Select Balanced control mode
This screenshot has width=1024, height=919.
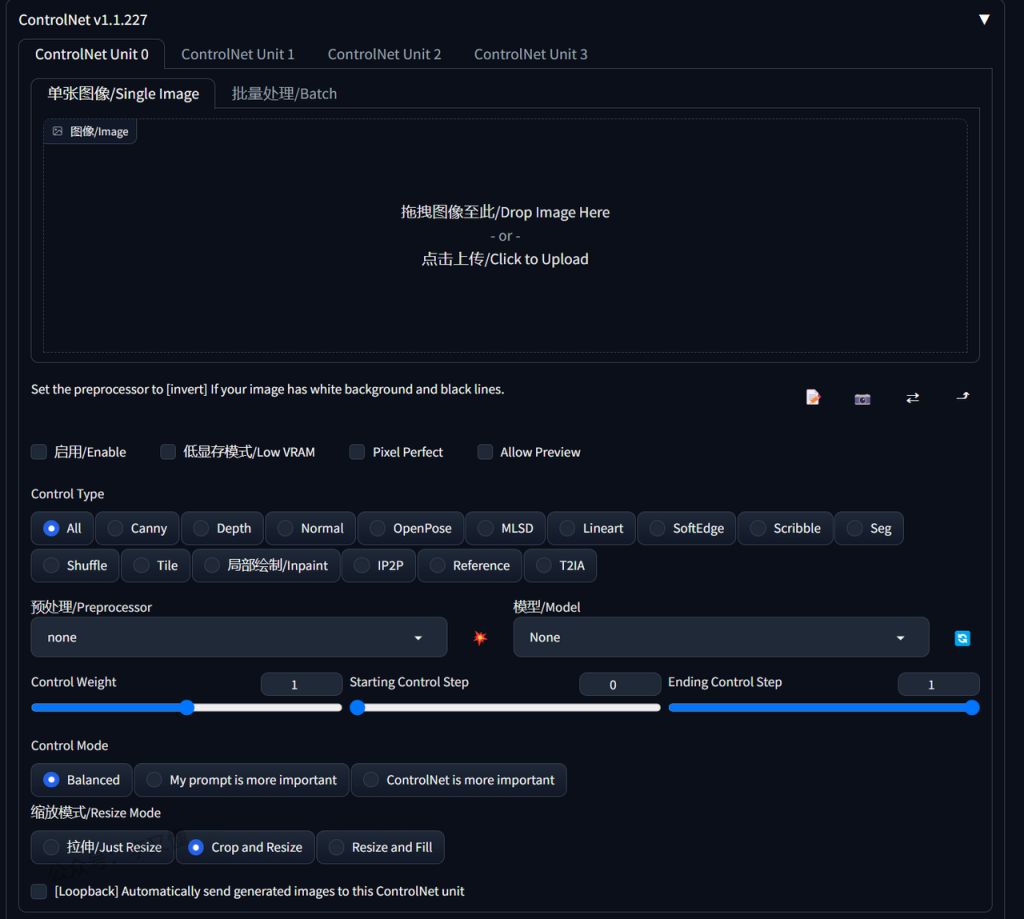(82, 780)
